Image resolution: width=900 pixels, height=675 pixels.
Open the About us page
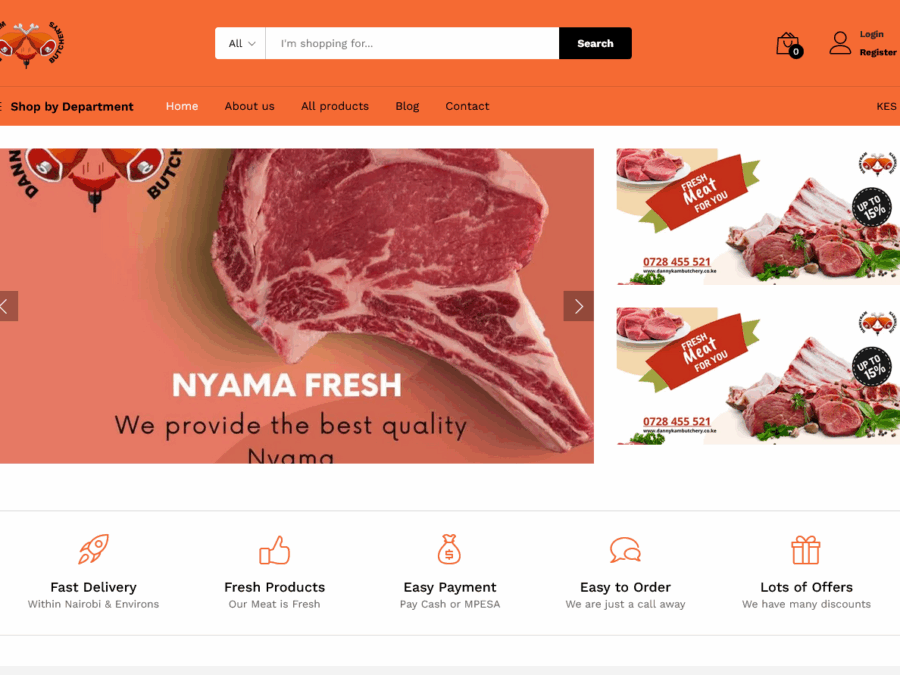coord(250,106)
